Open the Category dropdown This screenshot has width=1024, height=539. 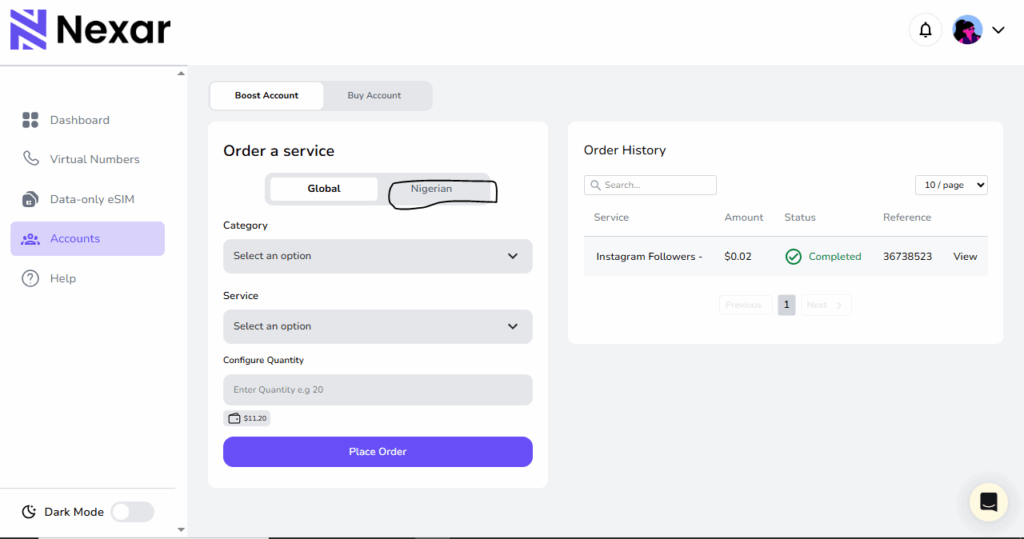click(377, 256)
